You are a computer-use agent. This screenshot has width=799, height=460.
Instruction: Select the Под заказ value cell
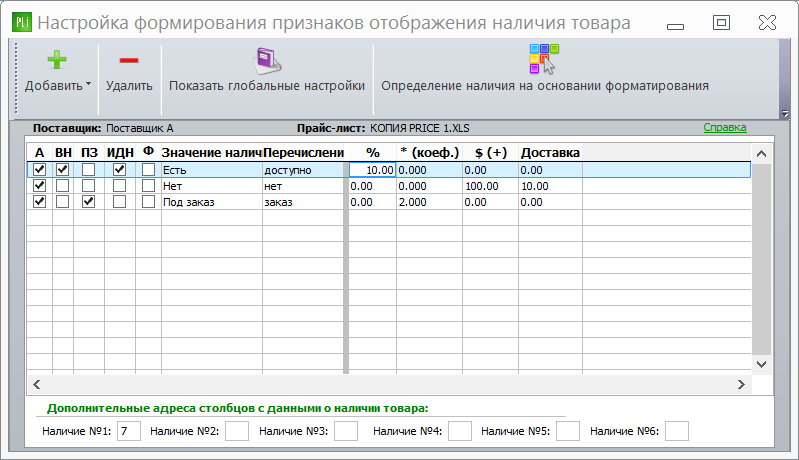click(x=211, y=202)
